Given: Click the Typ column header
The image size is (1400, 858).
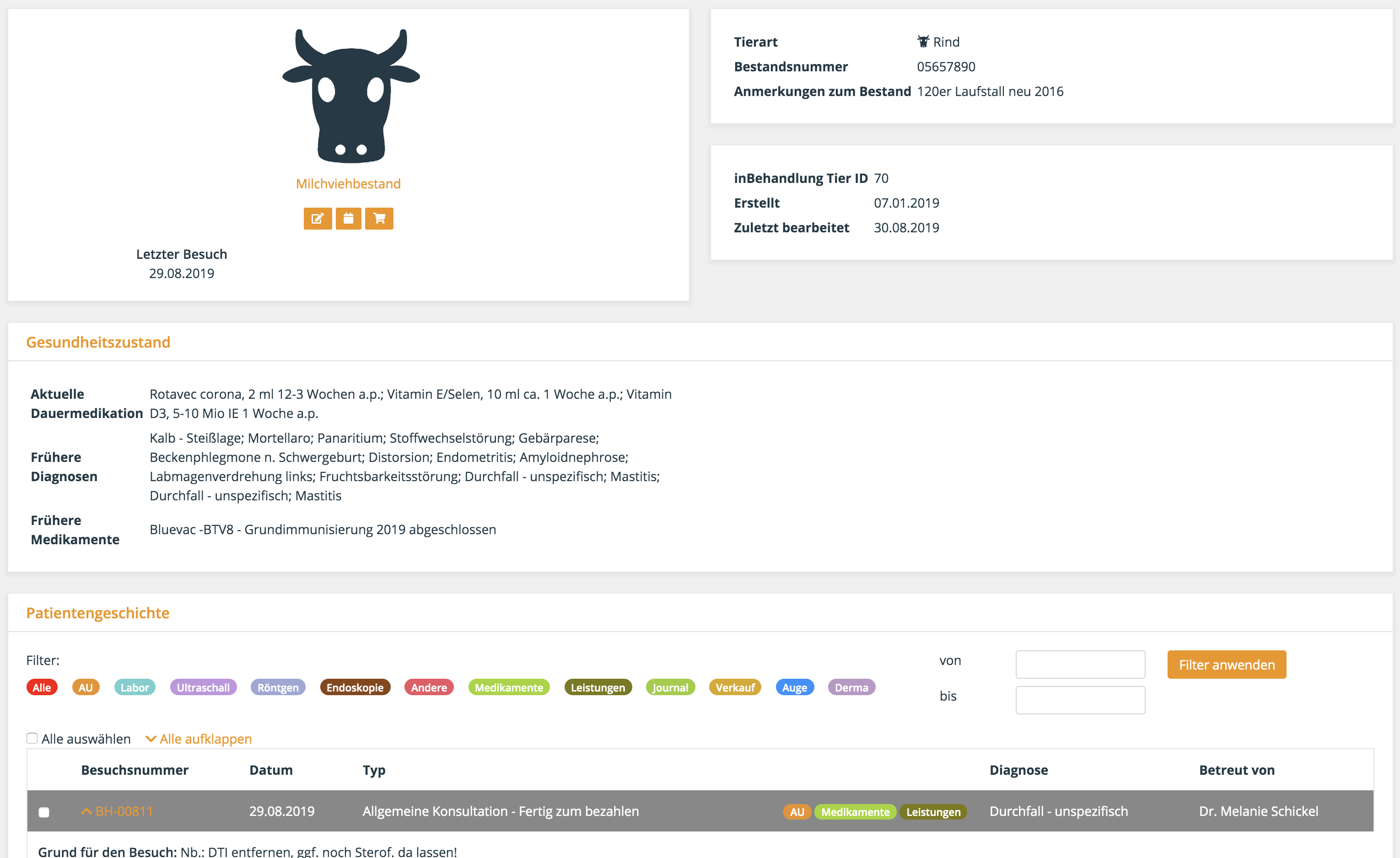Looking at the screenshot, I should [374, 771].
